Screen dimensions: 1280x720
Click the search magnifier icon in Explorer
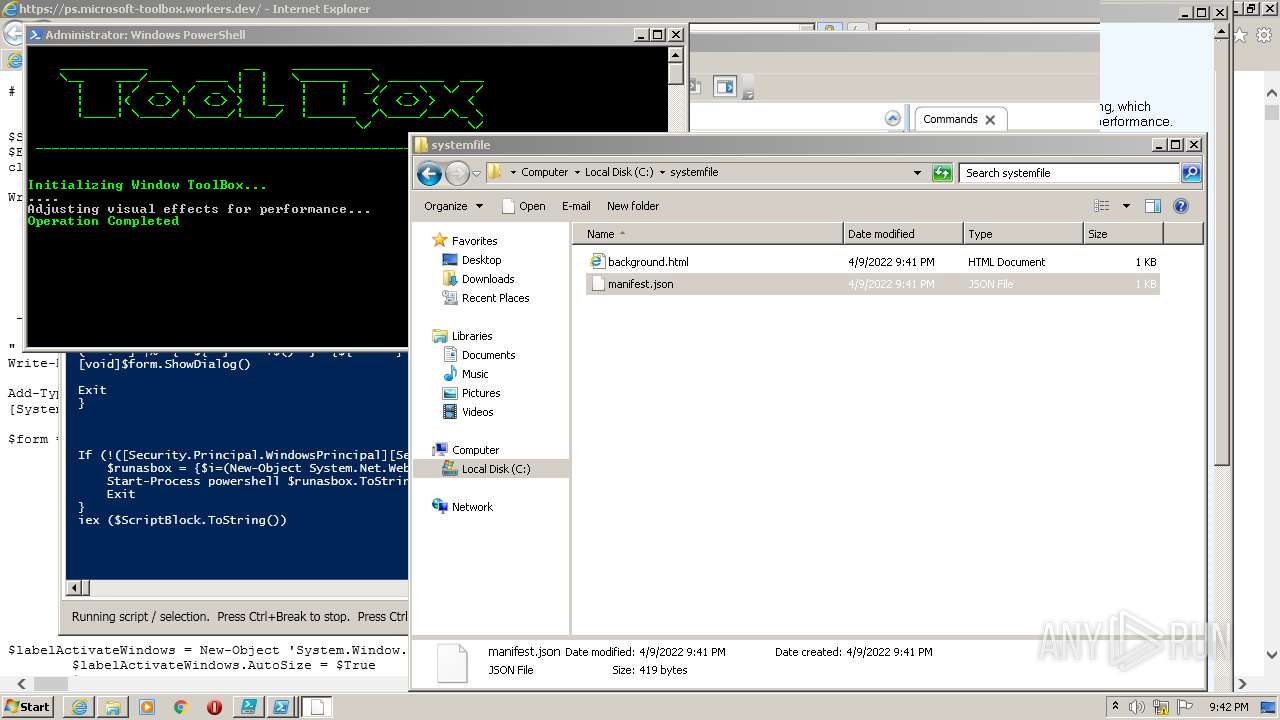(1190, 173)
